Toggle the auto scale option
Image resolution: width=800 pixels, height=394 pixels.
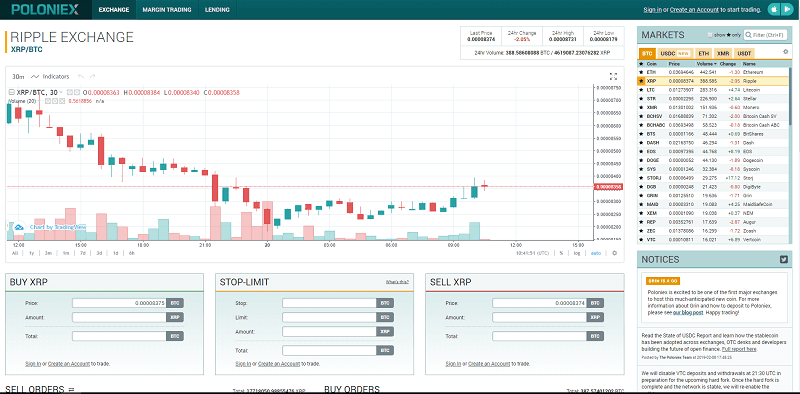[x=595, y=253]
